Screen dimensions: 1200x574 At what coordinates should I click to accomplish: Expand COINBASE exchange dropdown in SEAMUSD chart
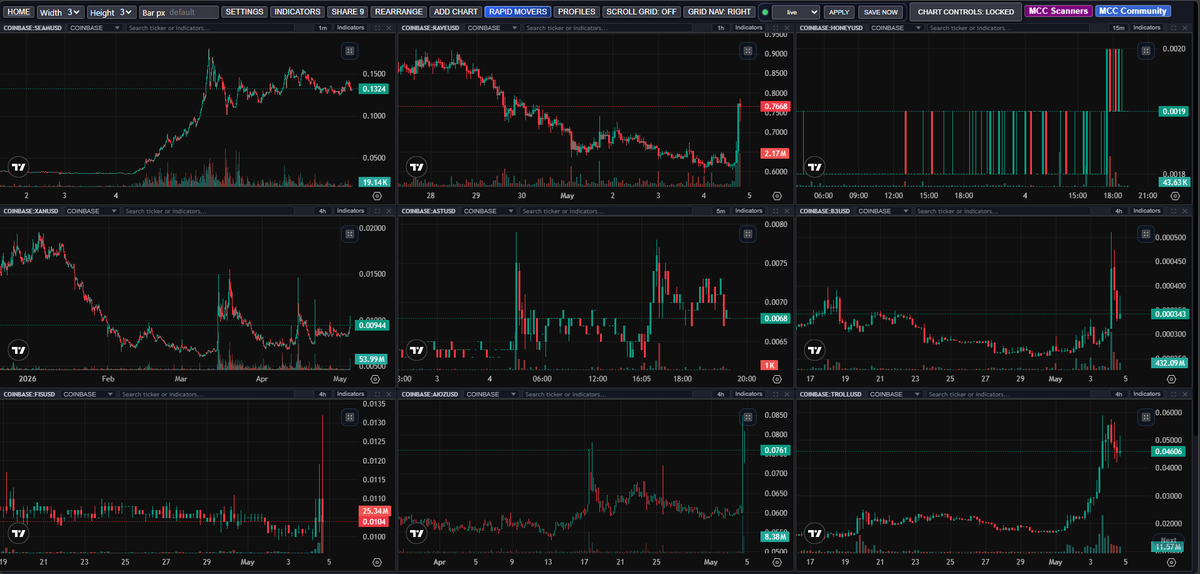point(95,28)
